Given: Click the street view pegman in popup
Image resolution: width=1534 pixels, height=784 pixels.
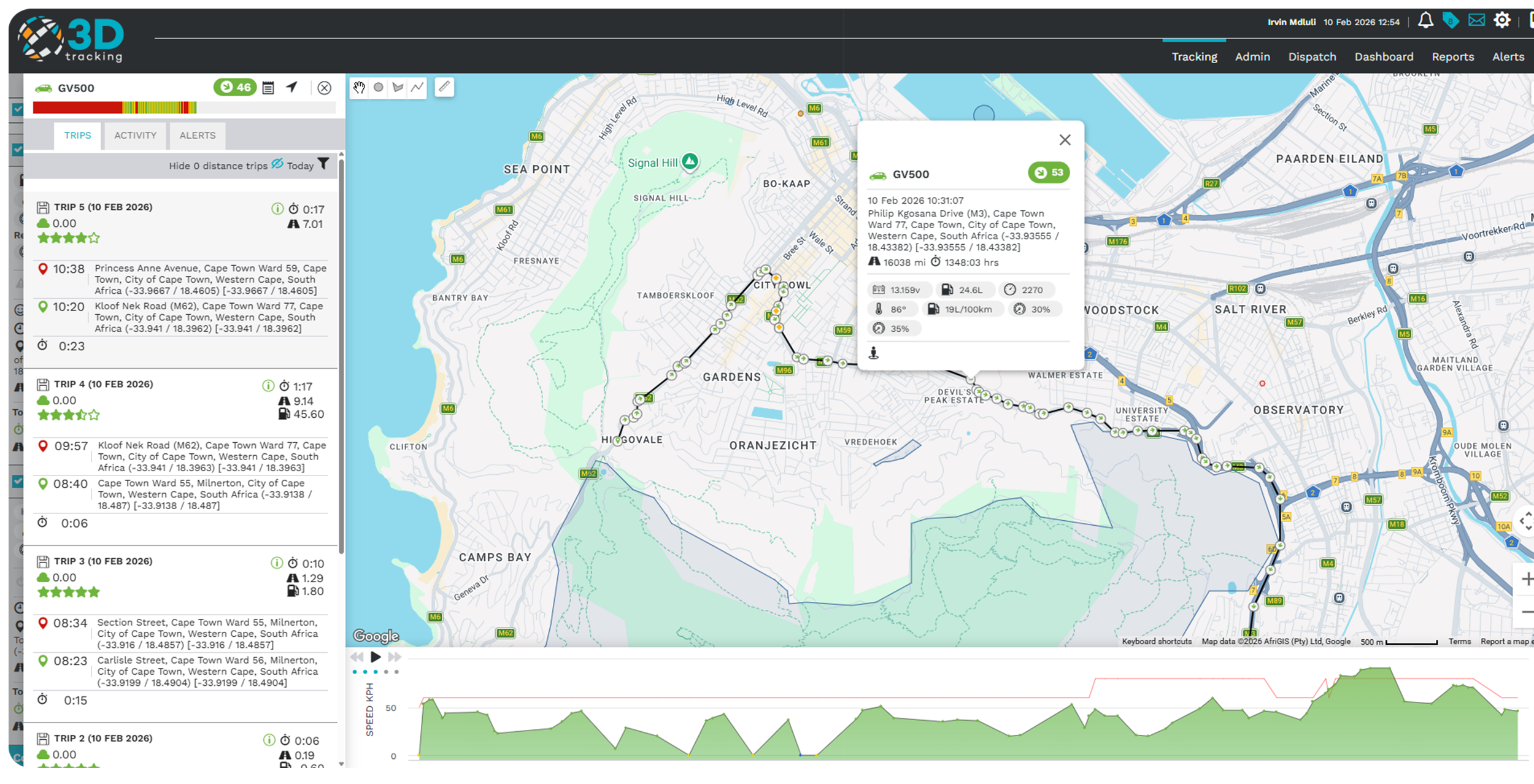Looking at the screenshot, I should coord(874,353).
